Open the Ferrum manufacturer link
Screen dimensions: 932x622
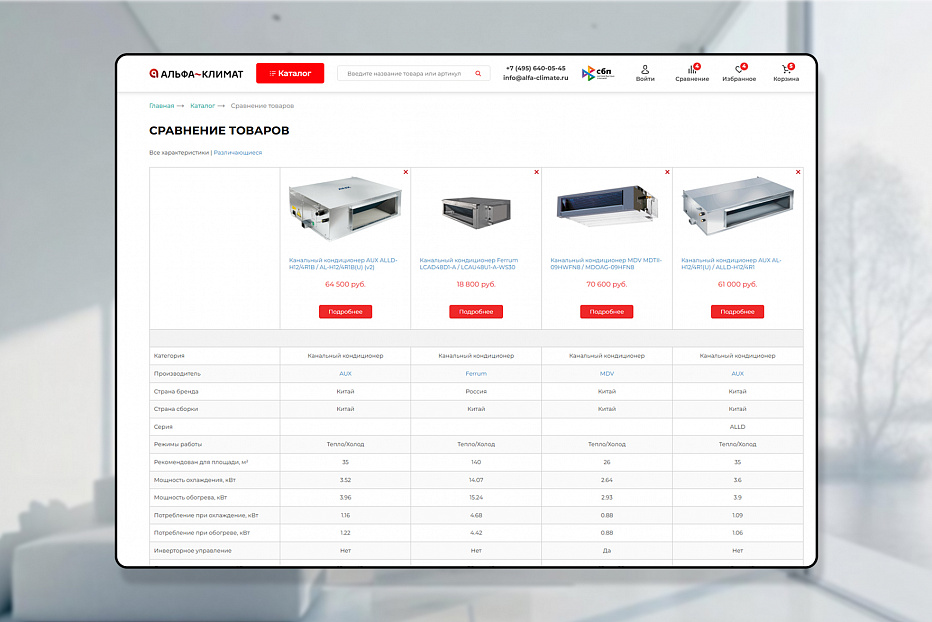tap(476, 373)
